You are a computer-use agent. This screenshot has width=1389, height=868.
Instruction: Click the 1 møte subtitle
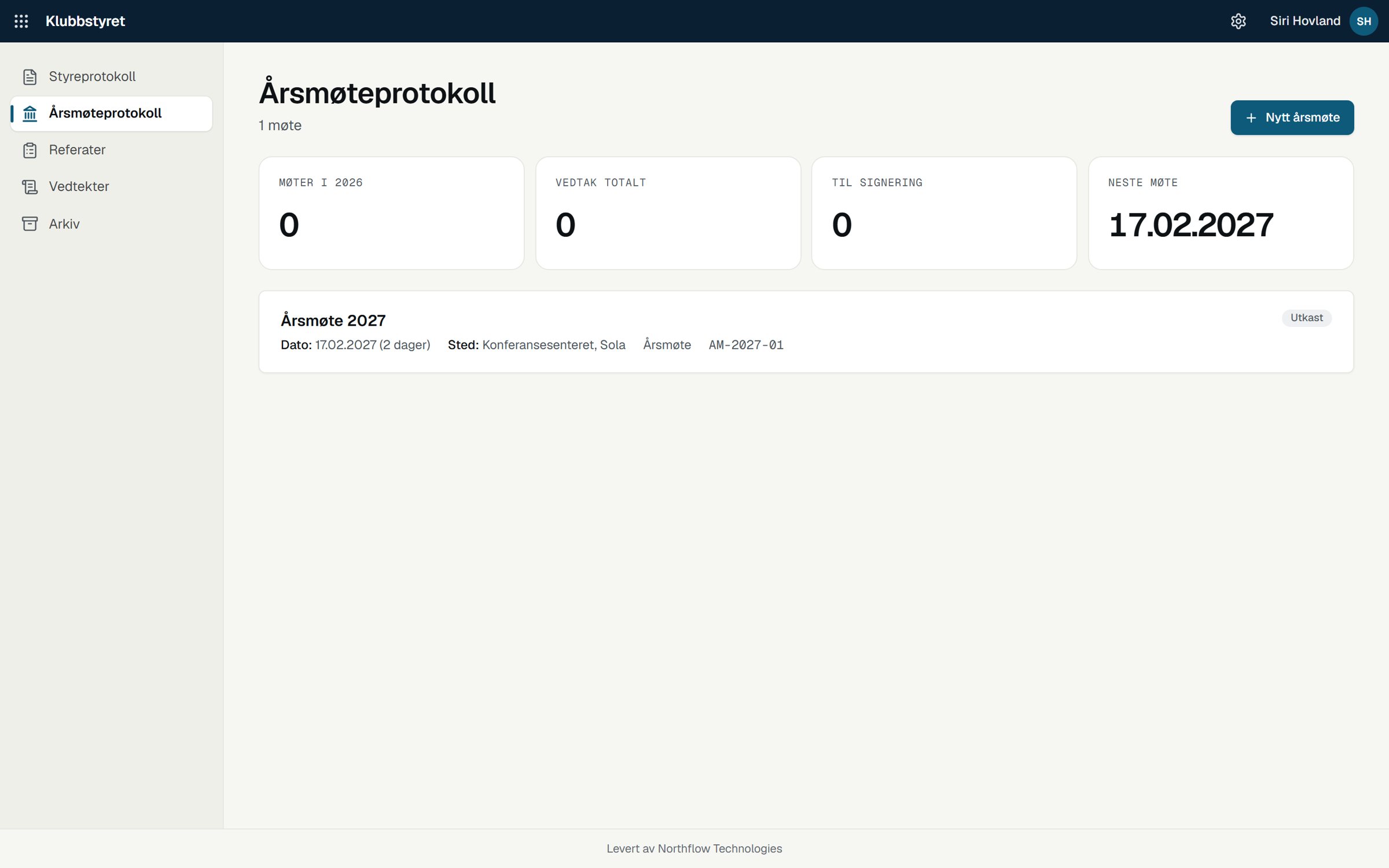[x=280, y=126]
